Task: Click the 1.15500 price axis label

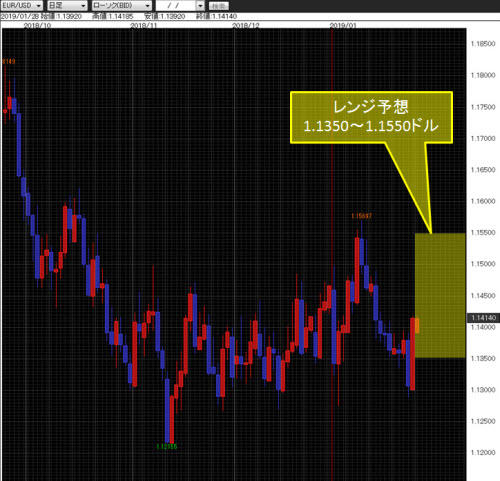Action: click(x=483, y=233)
